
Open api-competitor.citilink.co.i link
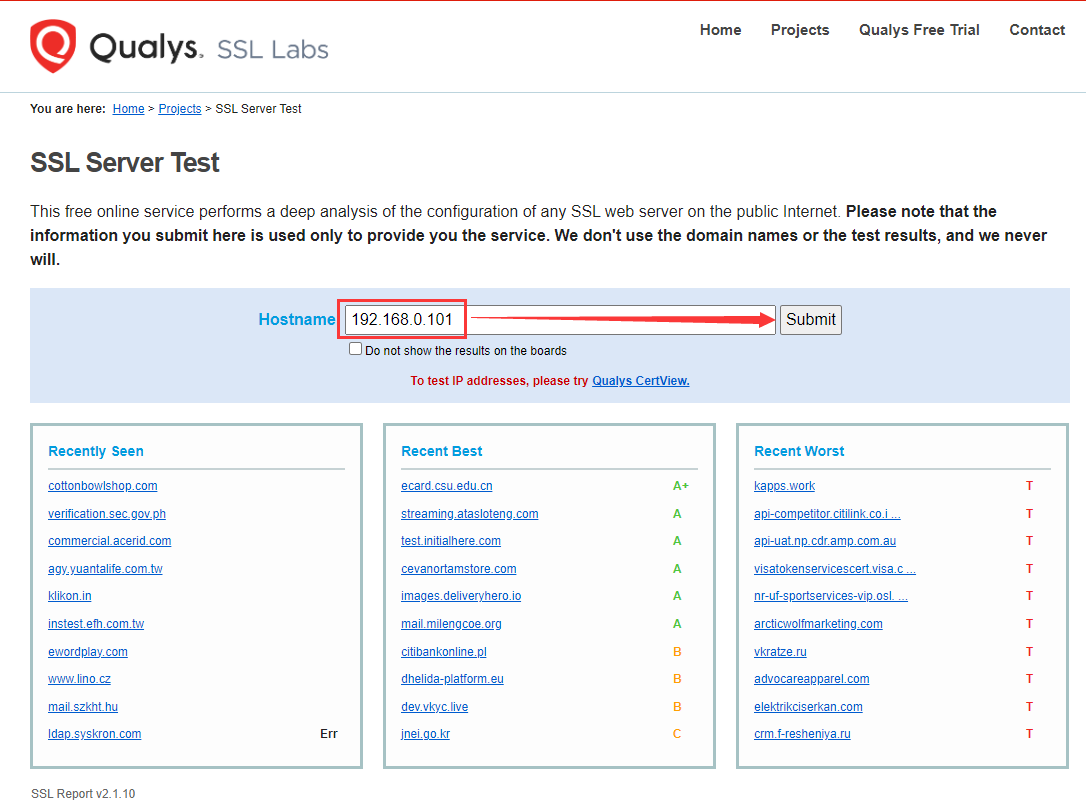point(827,514)
